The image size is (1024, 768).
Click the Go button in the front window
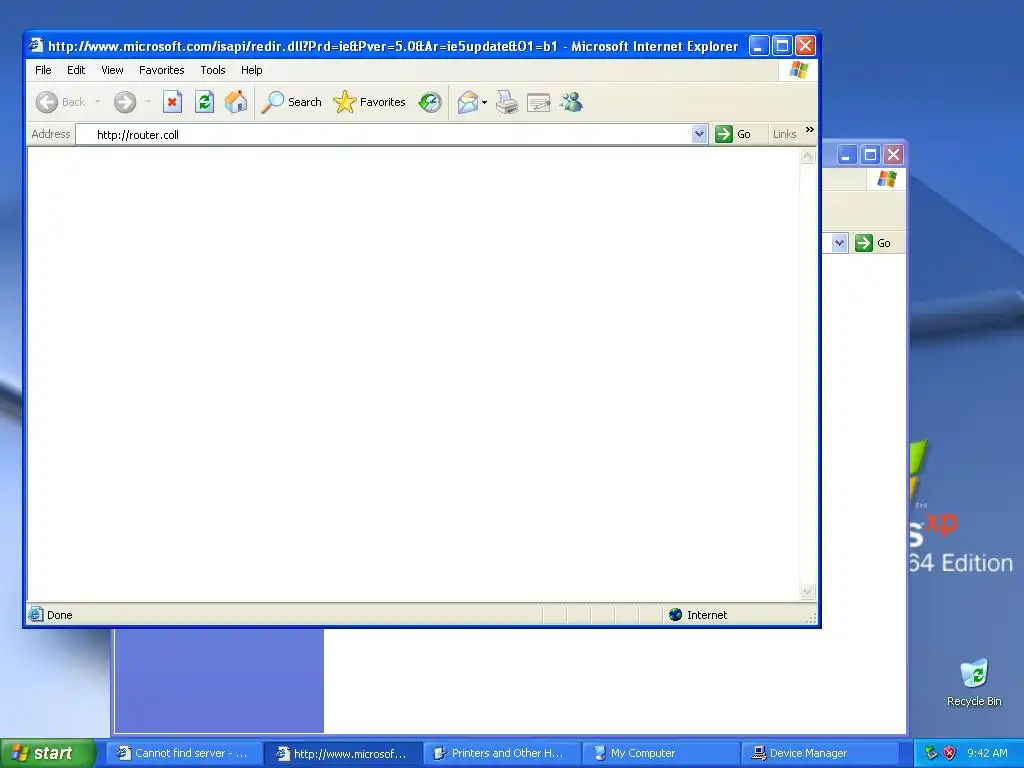pos(733,134)
